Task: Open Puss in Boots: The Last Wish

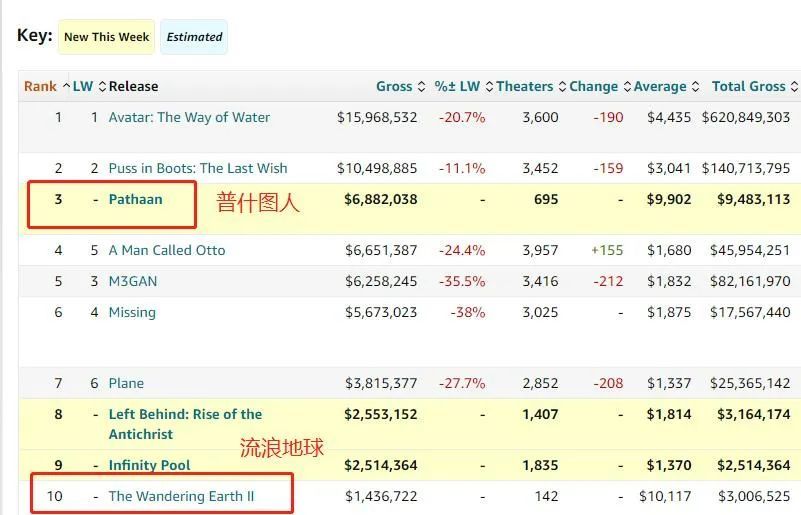Action: pyautogui.click(x=198, y=169)
